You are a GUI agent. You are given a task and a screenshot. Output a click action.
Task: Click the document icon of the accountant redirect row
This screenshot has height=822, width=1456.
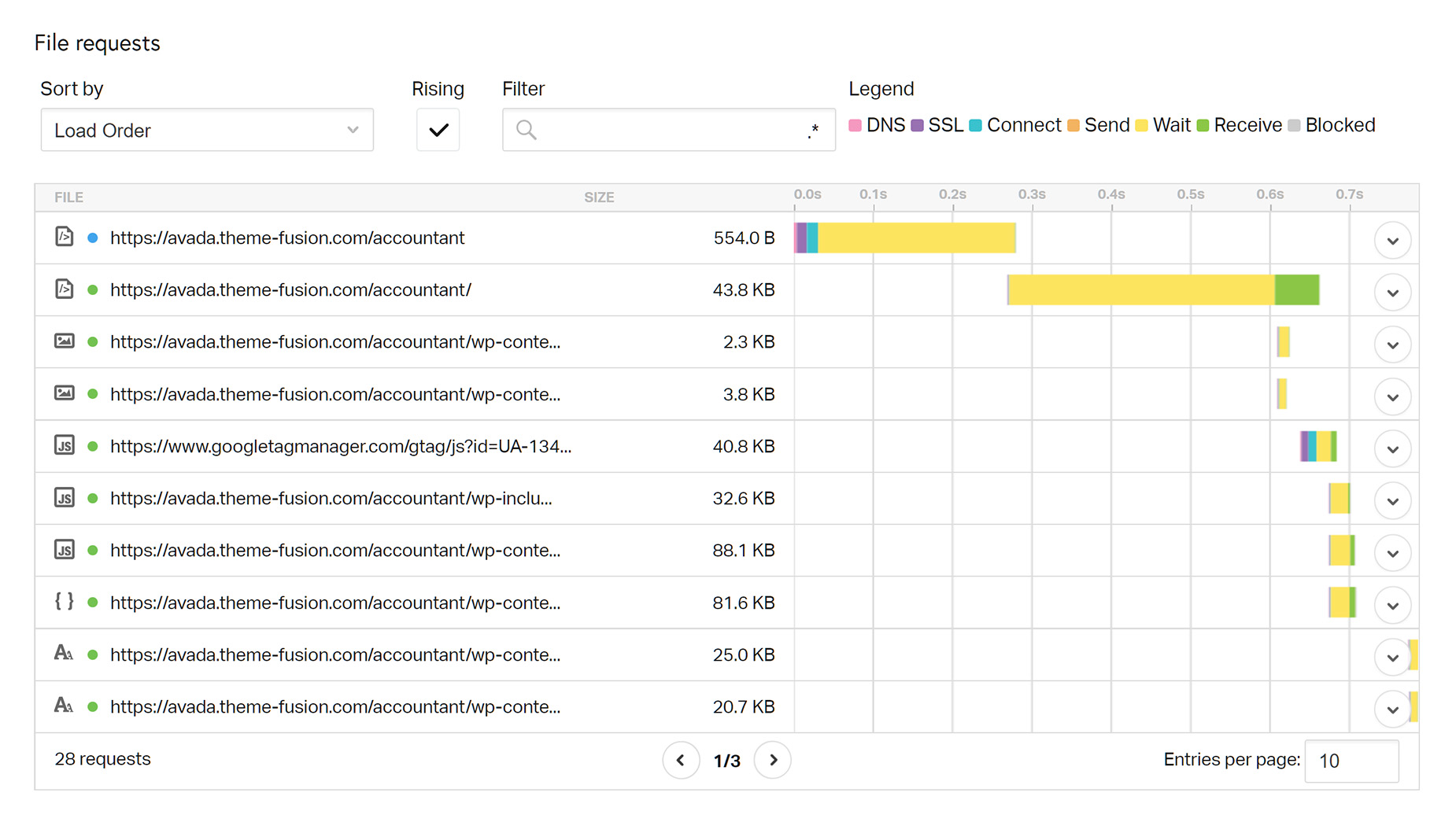tap(65, 237)
